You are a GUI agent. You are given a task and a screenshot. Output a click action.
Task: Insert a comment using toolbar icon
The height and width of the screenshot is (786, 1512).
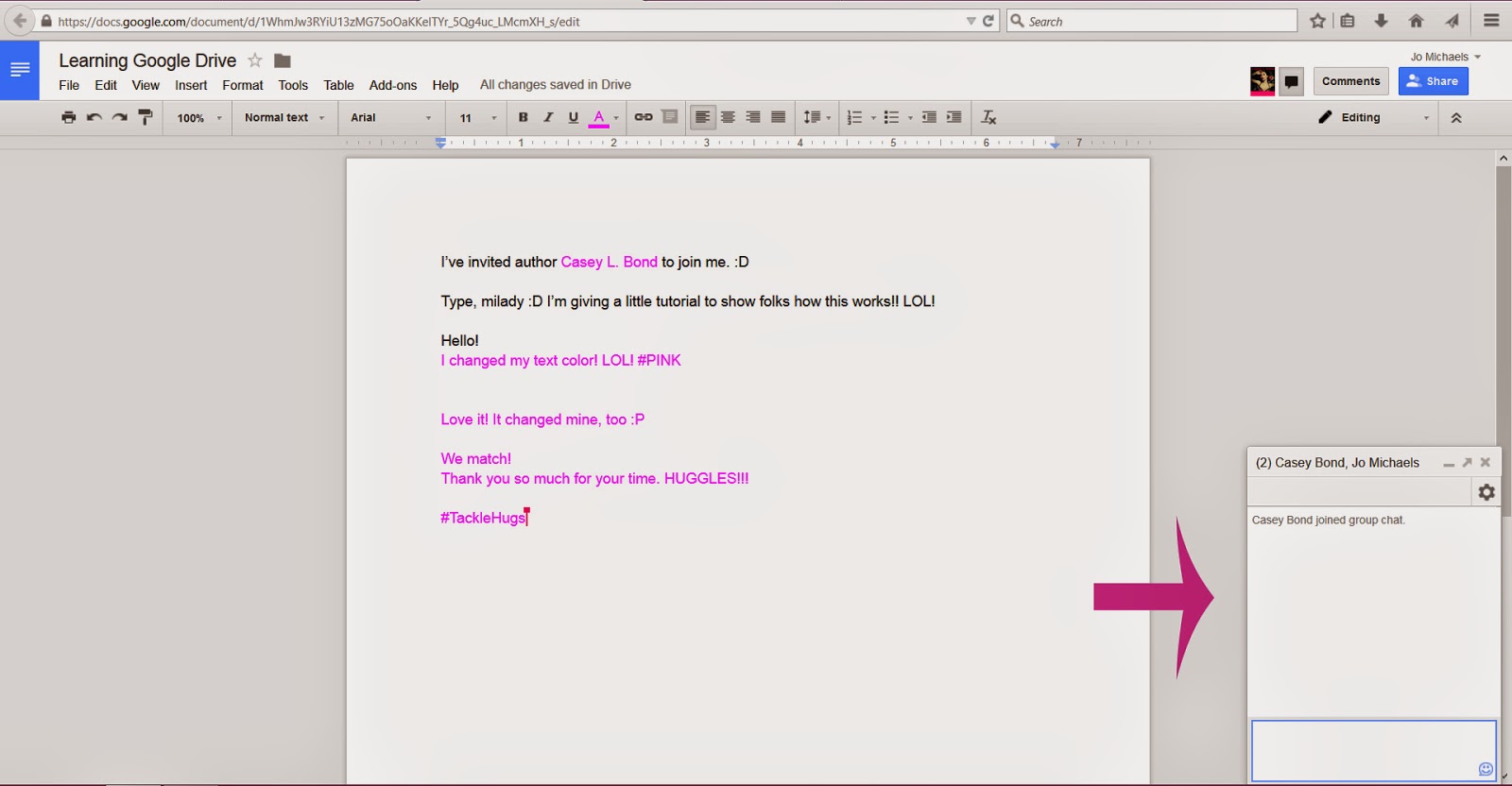670,117
